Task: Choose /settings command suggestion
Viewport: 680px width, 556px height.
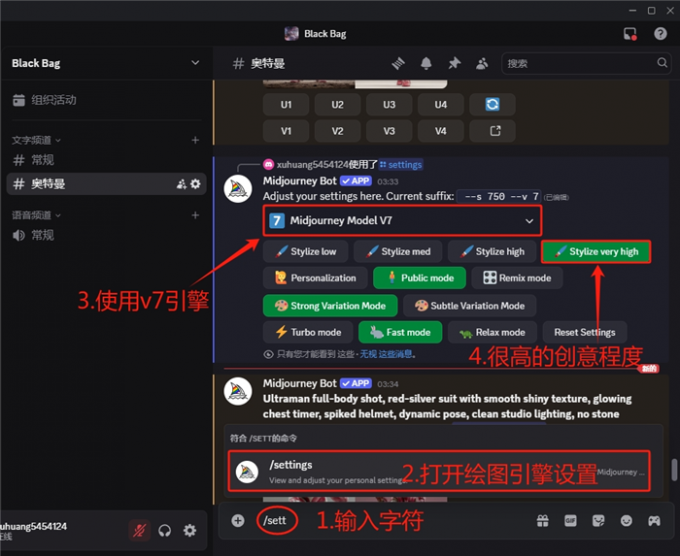Action: [439, 471]
